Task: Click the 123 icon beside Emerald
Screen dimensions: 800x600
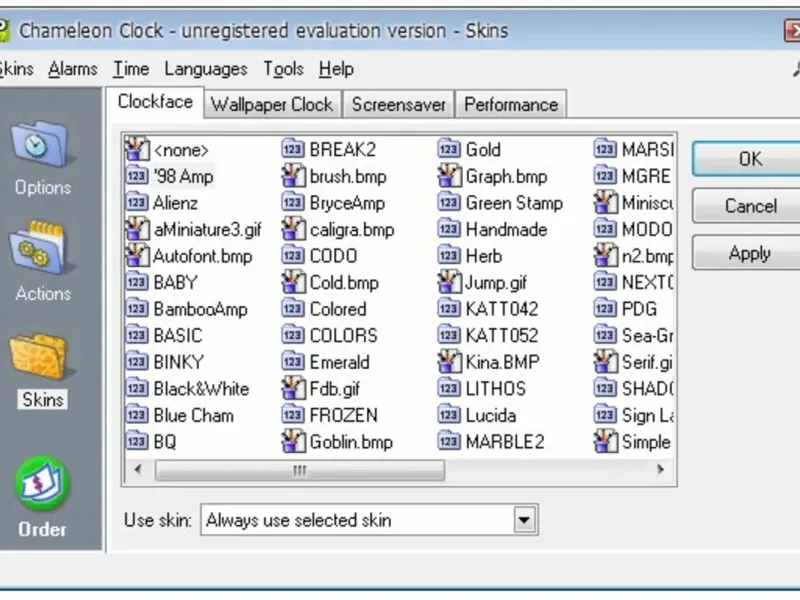Action: click(293, 362)
